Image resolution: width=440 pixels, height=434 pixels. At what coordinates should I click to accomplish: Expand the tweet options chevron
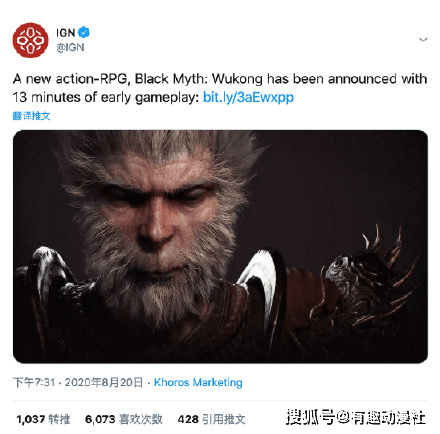[x=423, y=39]
